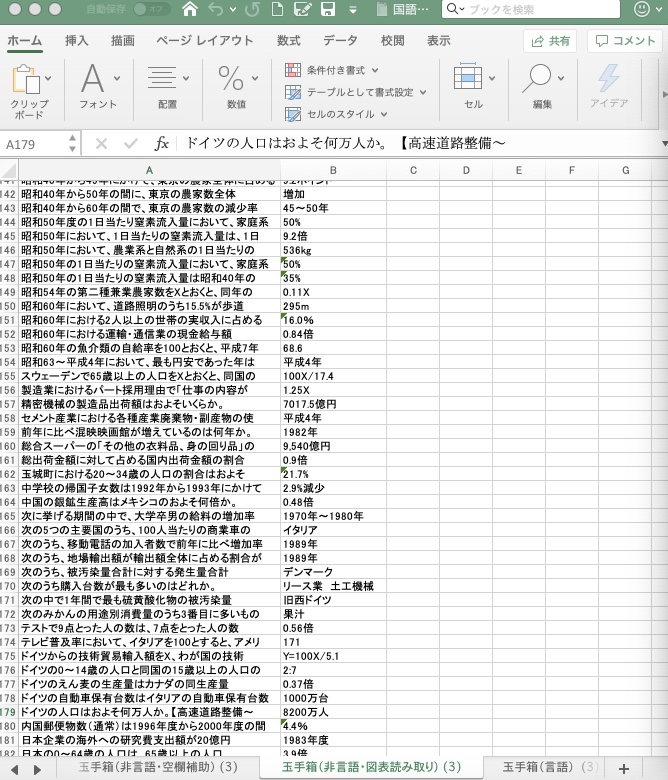
Task: Click the New document icon
Action: [278, 9]
